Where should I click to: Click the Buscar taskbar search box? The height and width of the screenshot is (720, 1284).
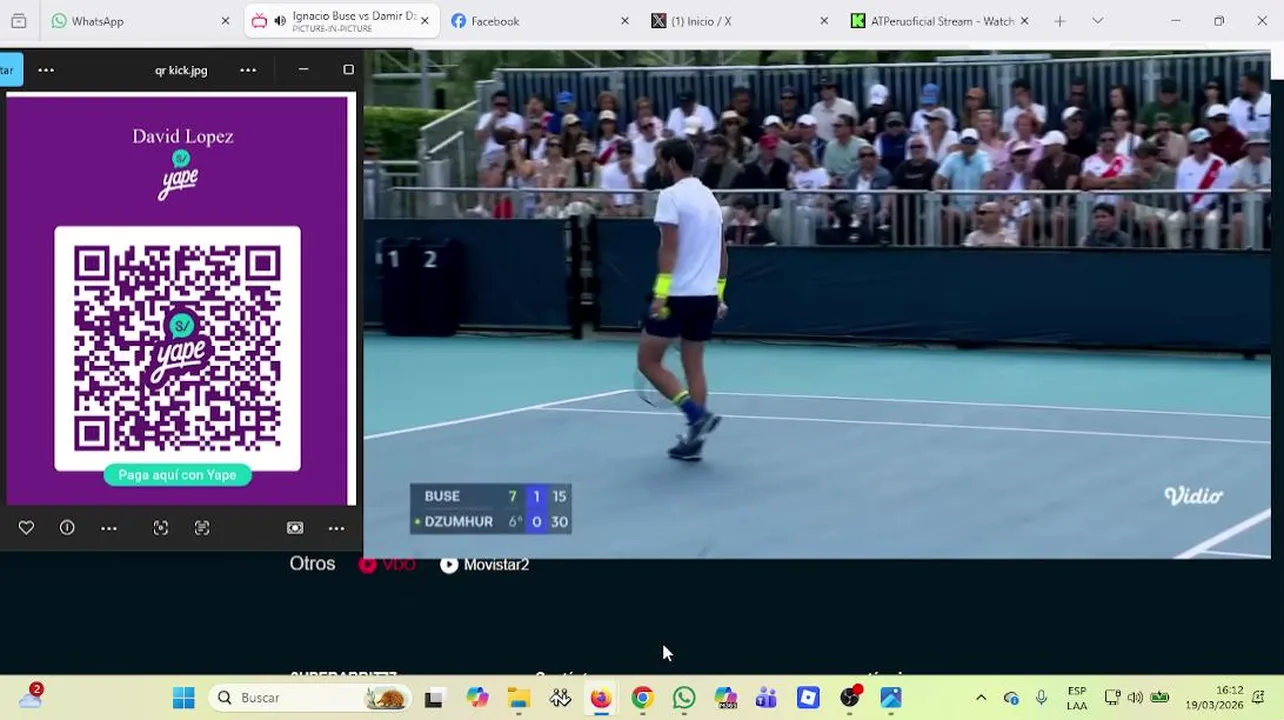(310, 698)
